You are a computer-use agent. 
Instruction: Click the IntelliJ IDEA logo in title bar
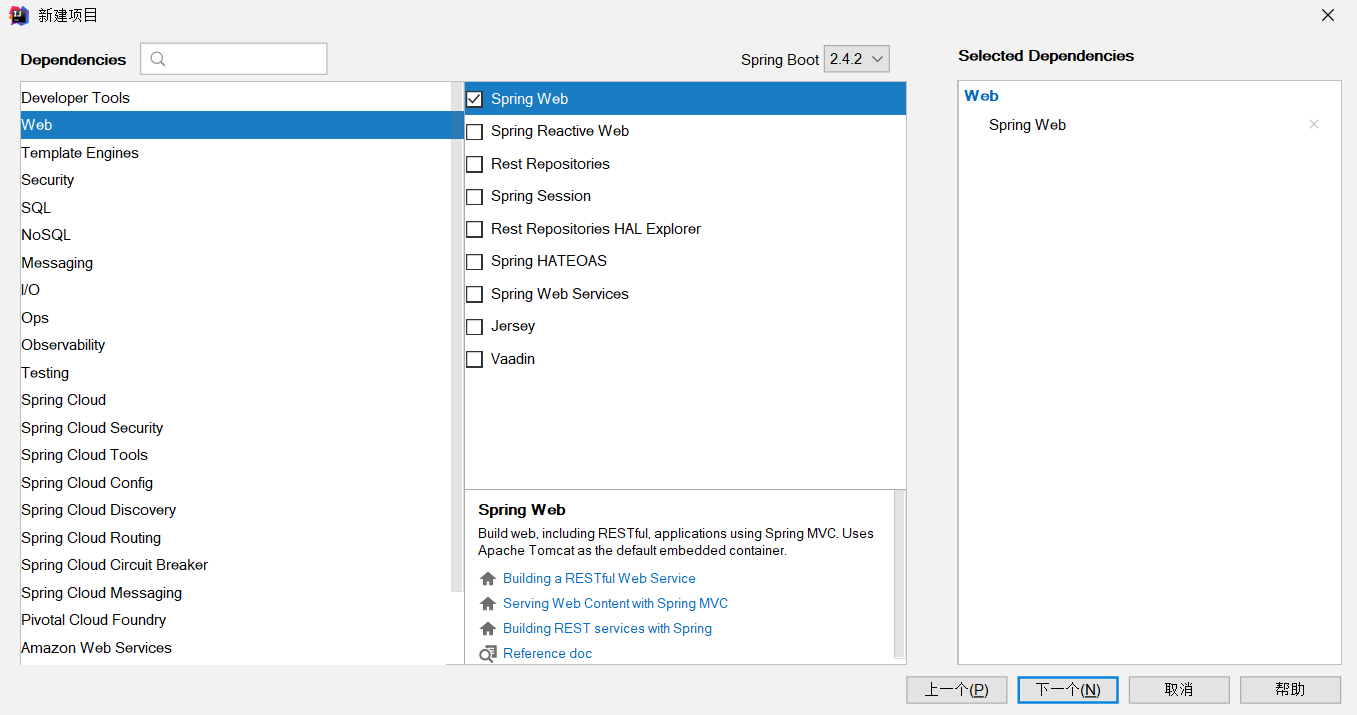pos(18,15)
